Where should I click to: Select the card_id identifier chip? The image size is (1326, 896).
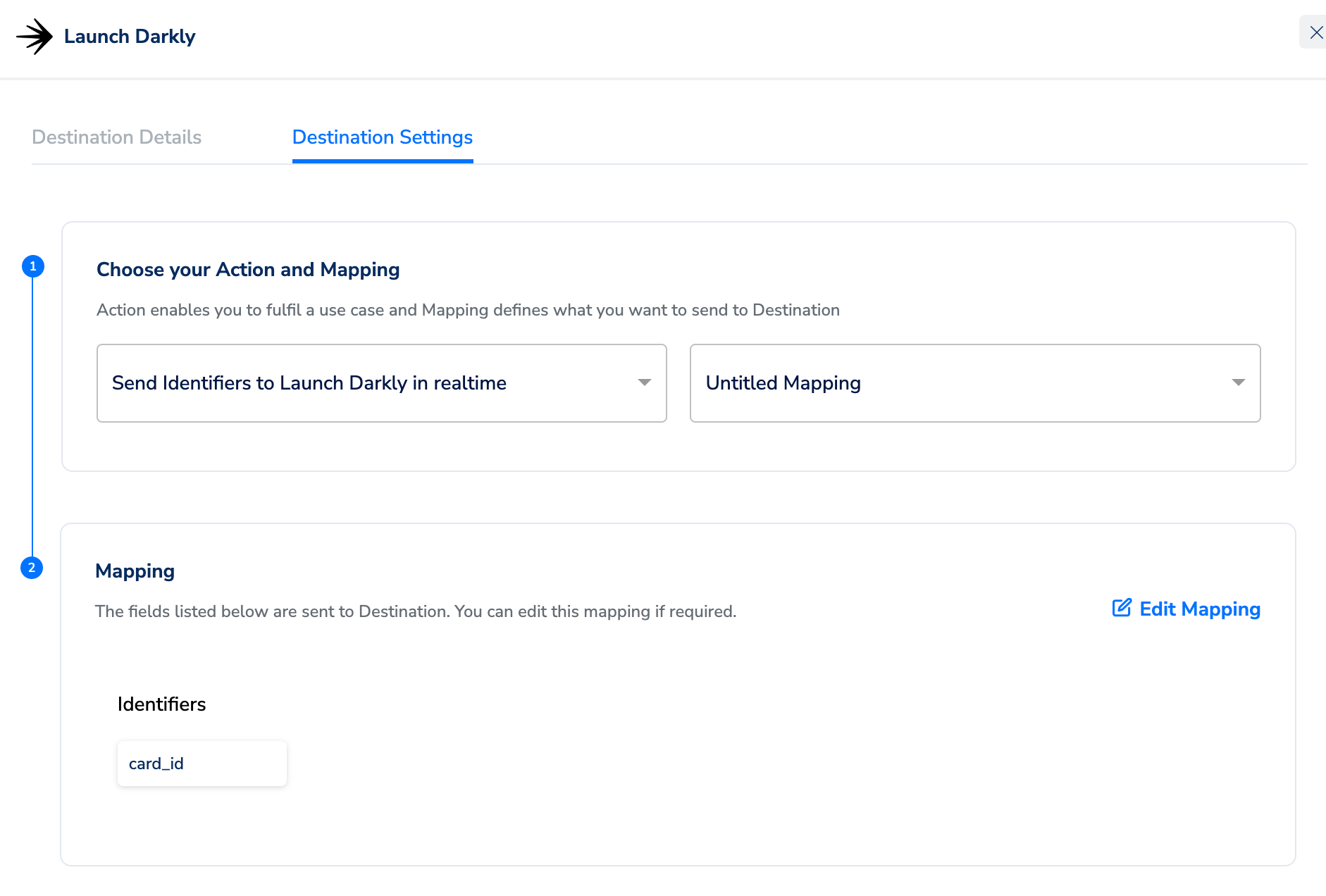202,764
